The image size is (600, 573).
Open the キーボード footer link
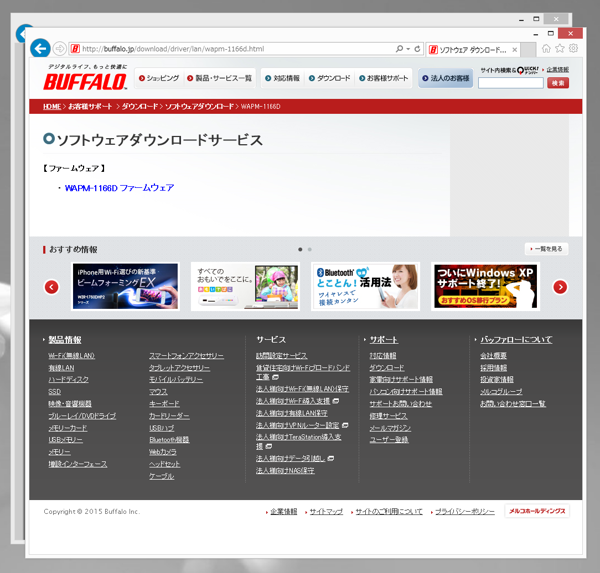pos(164,404)
